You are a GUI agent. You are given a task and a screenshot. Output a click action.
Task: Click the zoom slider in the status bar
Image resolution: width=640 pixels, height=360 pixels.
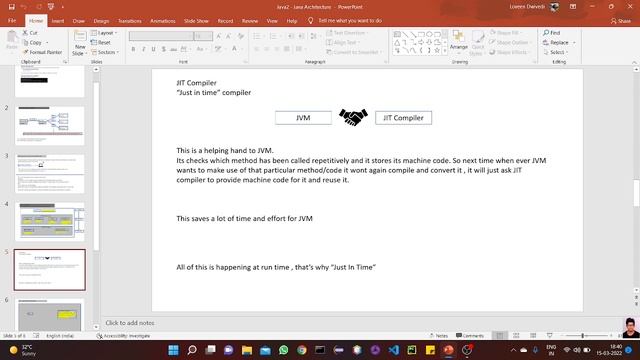point(587,336)
